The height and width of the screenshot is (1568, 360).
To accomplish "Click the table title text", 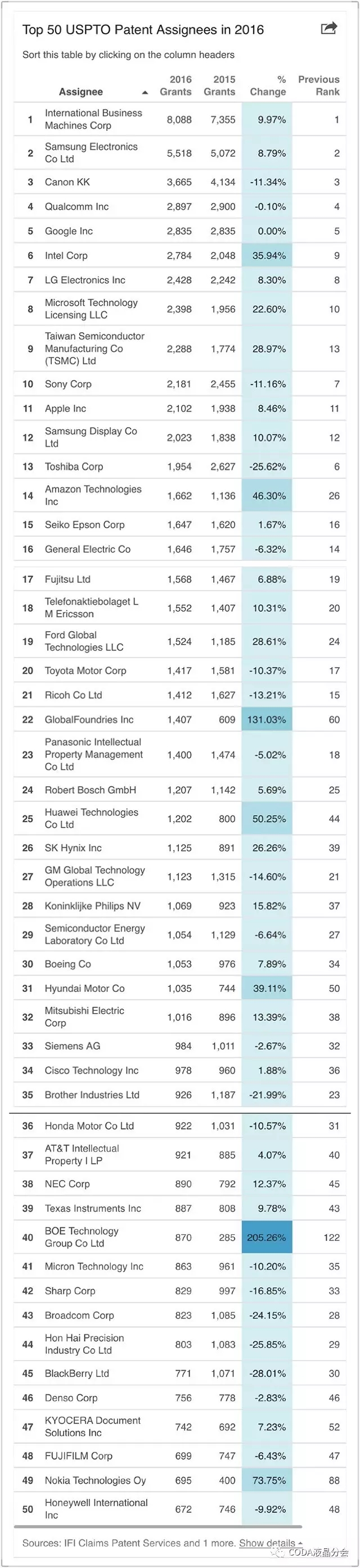I will [x=143, y=30].
